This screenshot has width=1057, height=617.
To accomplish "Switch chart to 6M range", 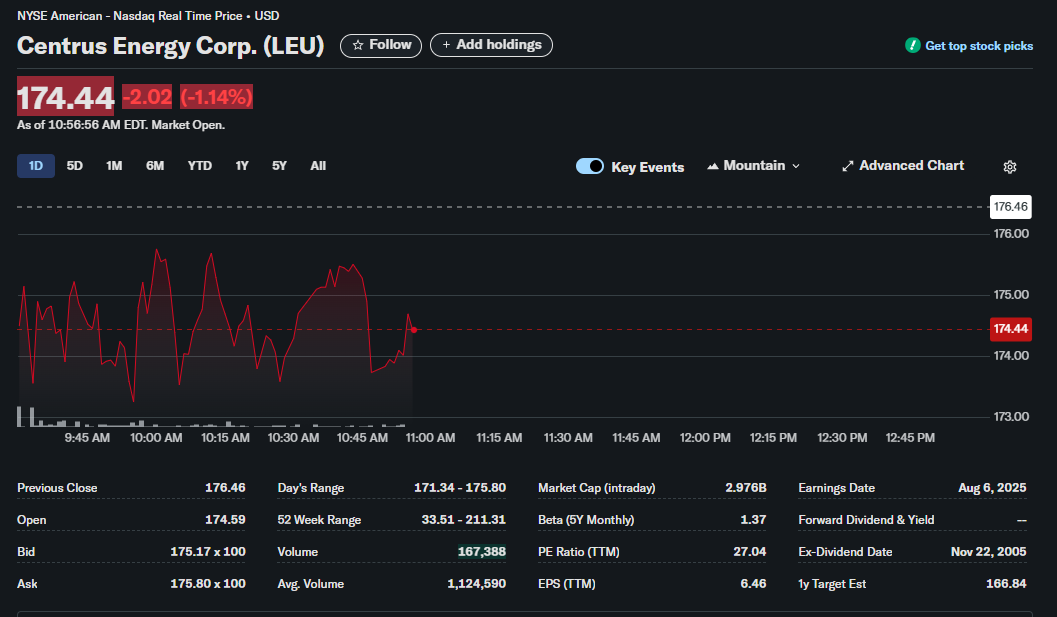I will click(155, 166).
